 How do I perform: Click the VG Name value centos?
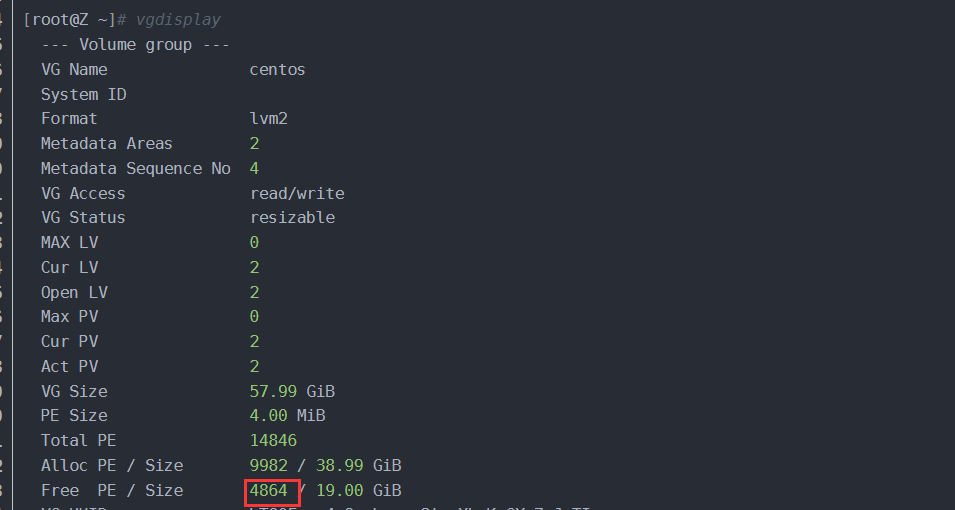(x=277, y=70)
